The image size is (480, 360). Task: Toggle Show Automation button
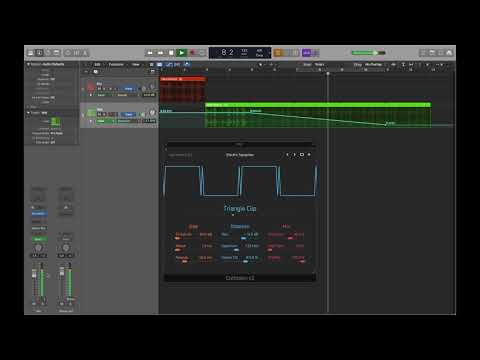[169, 64]
